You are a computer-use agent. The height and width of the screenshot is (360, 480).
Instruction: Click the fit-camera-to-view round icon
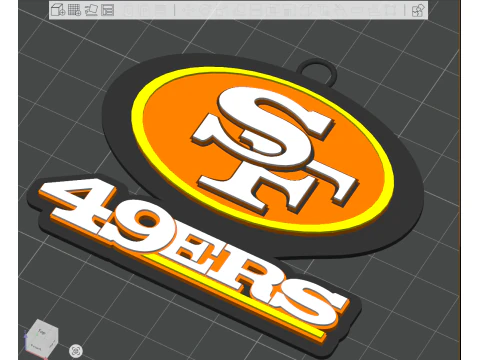pos(76,351)
